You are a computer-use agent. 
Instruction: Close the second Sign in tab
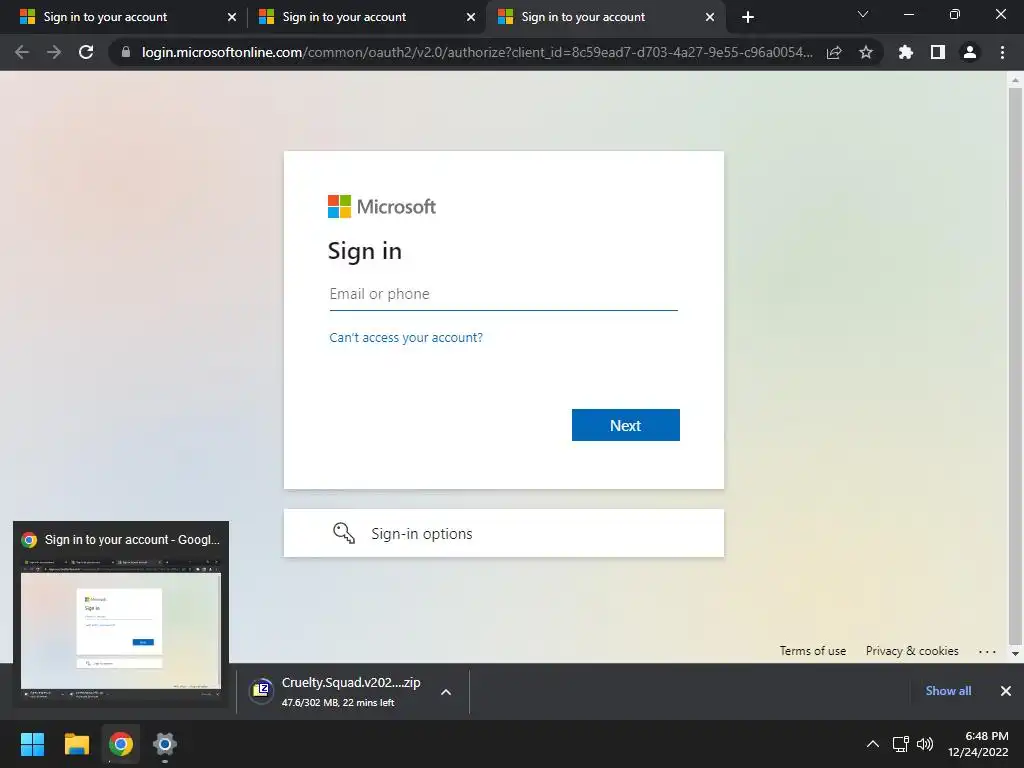(471, 17)
